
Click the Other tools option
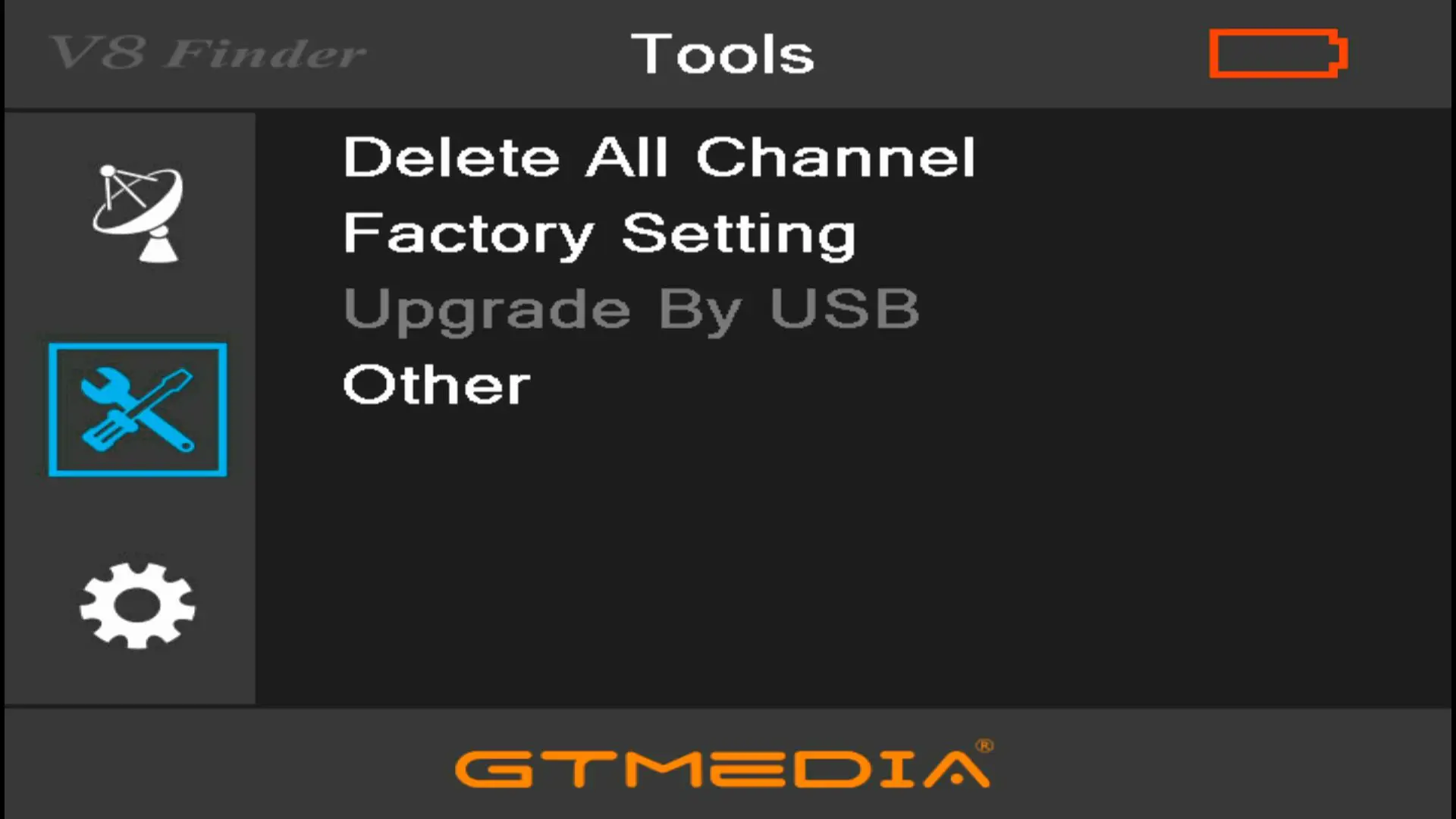click(436, 383)
